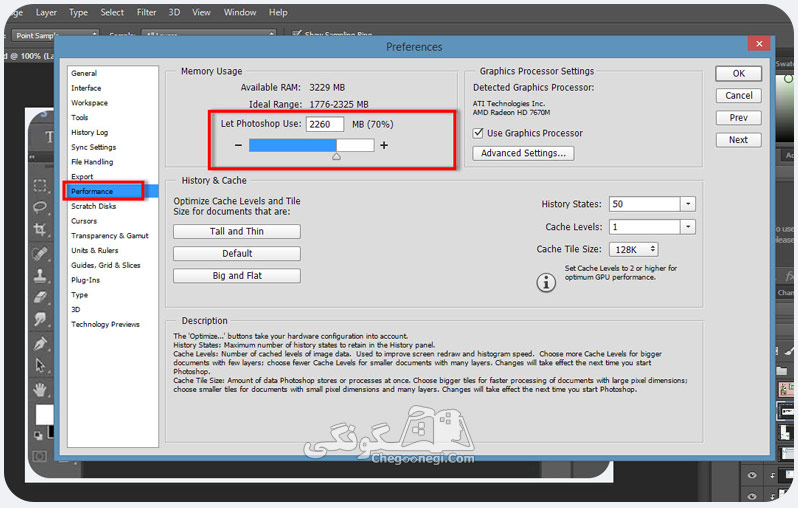Select the Eraser tool

pos(40,297)
